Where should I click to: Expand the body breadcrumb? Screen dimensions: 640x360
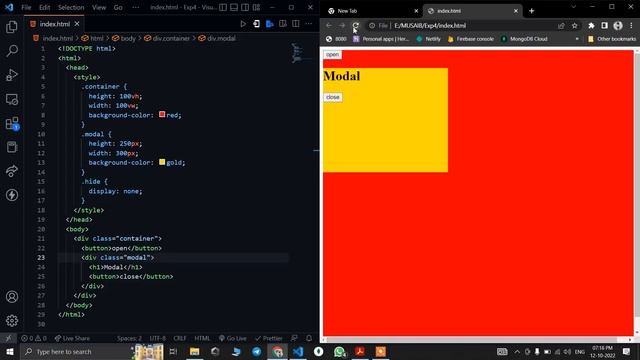coord(124,38)
